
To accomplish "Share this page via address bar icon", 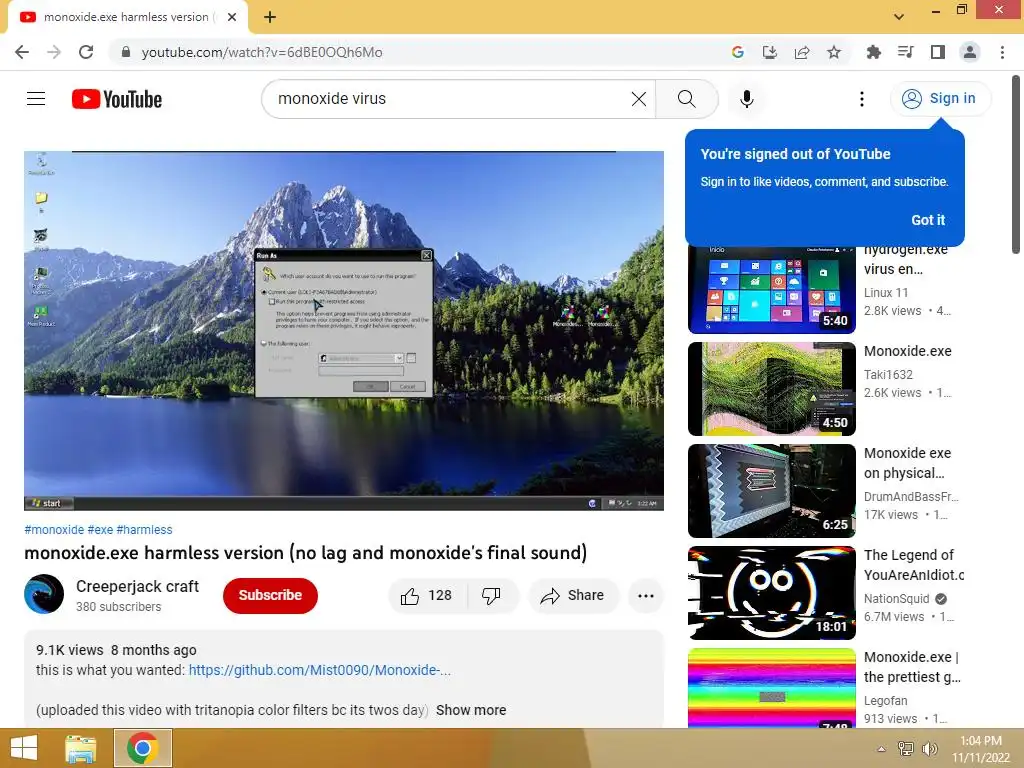I will [x=802, y=52].
